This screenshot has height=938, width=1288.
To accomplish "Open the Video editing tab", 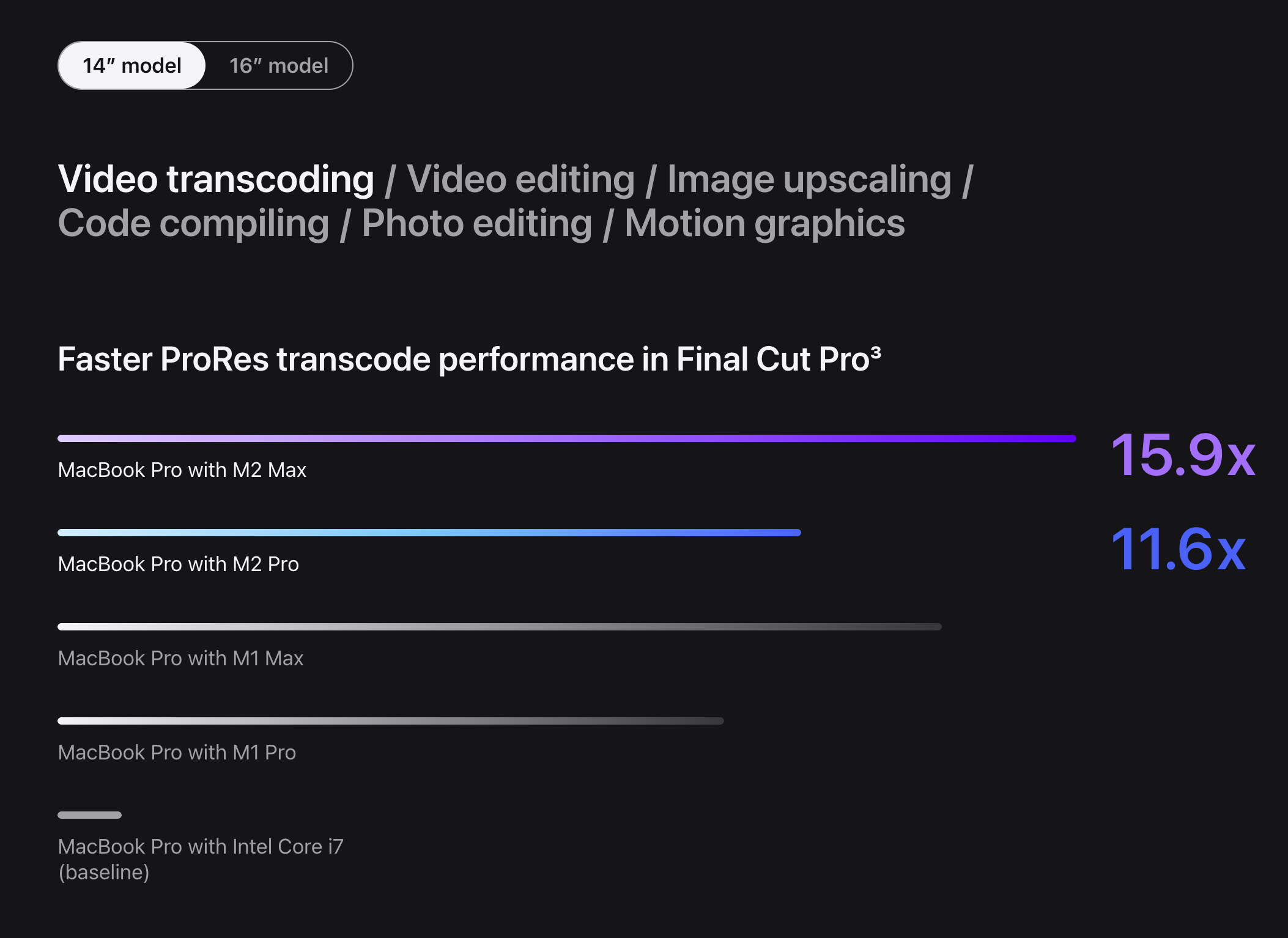I will pos(520,179).
